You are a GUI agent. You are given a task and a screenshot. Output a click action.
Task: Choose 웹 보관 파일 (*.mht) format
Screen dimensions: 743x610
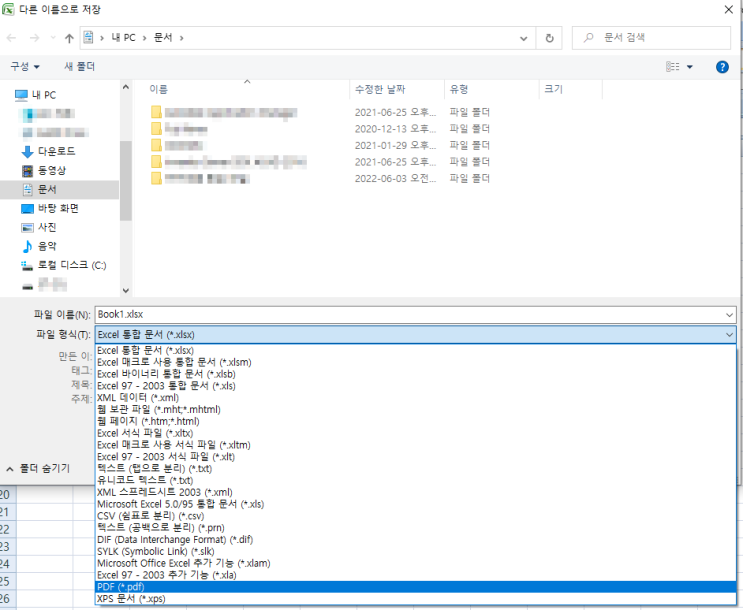(416, 410)
